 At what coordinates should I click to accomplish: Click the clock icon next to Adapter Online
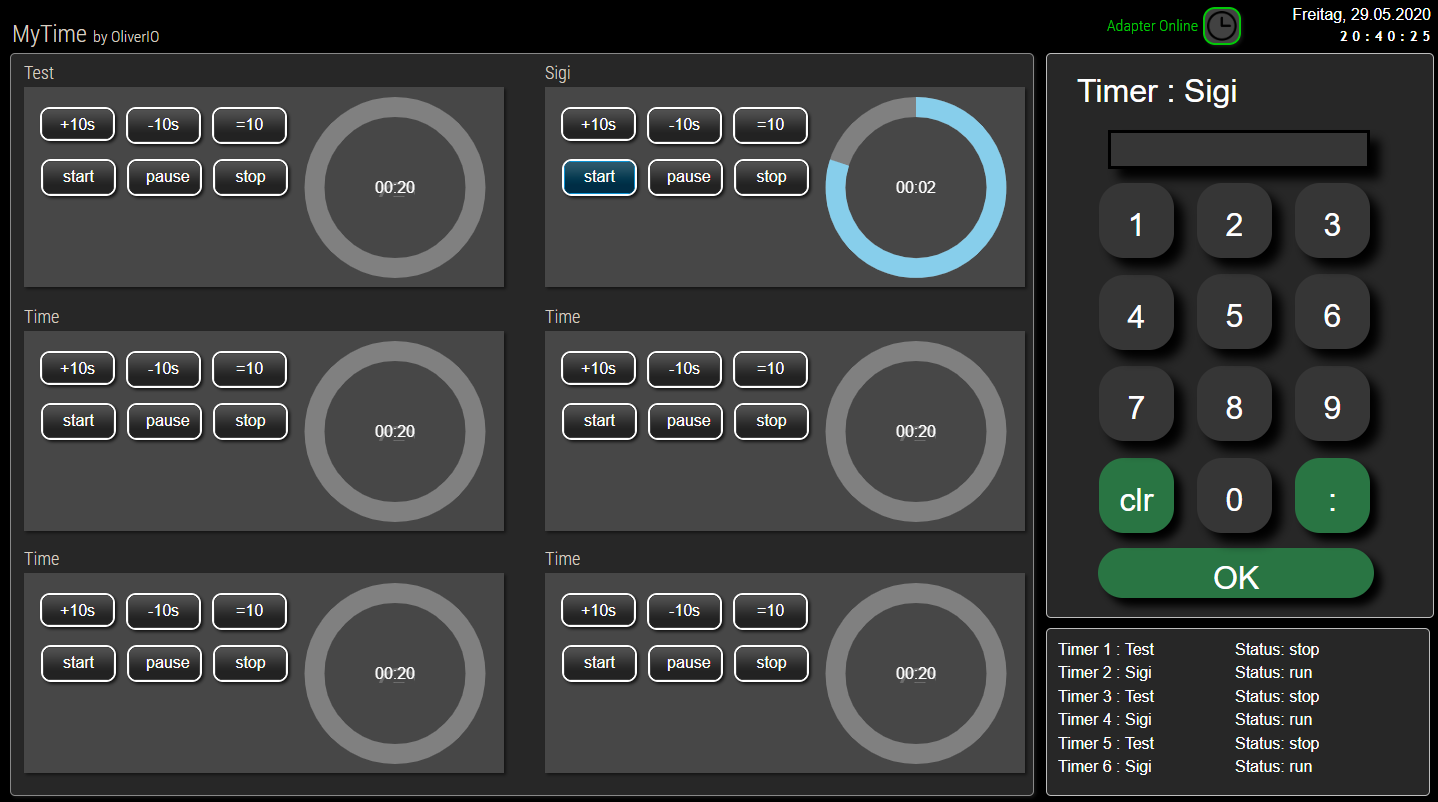click(1221, 26)
